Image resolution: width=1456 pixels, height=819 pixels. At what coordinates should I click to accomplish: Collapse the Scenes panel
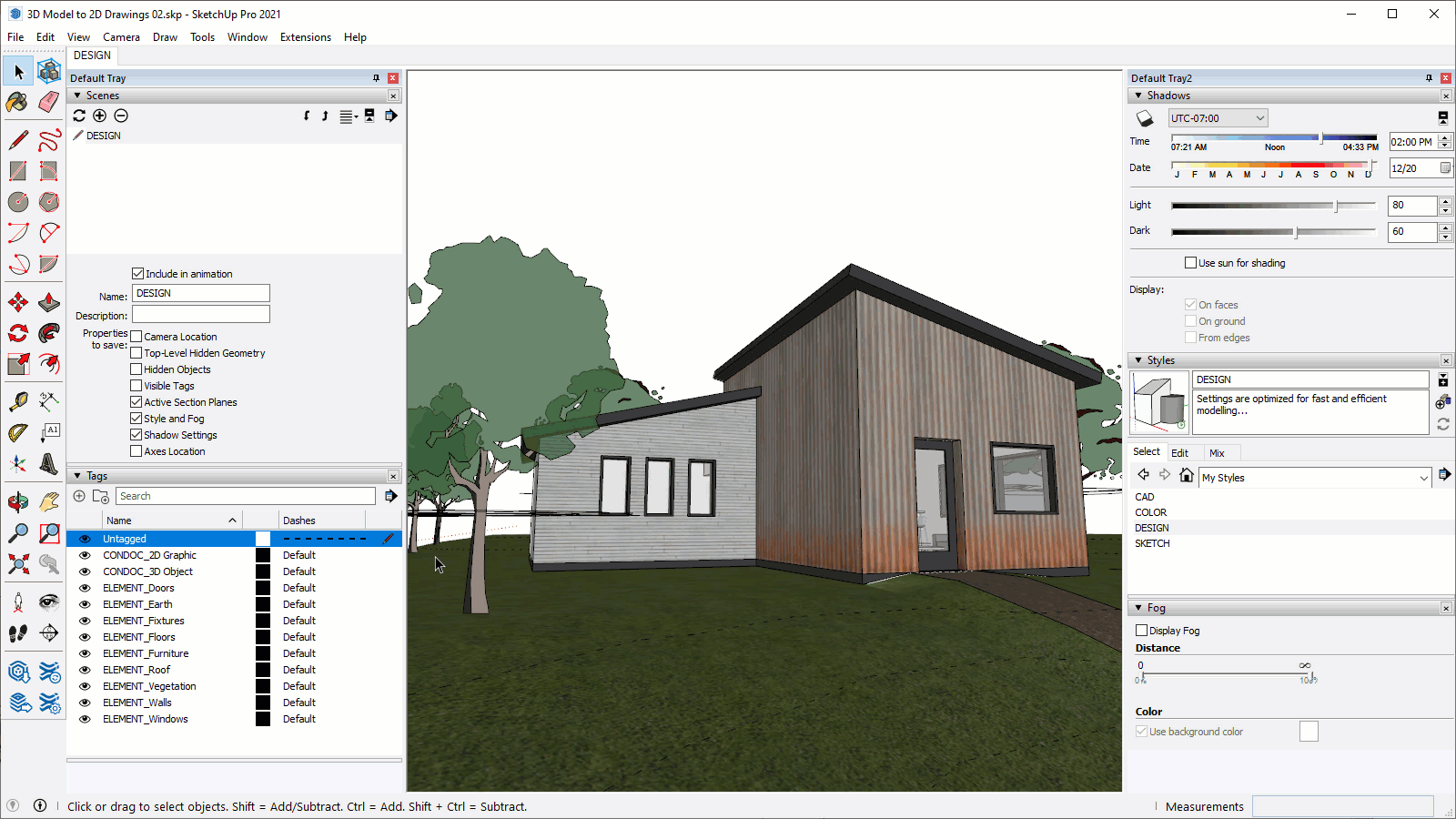77,96
